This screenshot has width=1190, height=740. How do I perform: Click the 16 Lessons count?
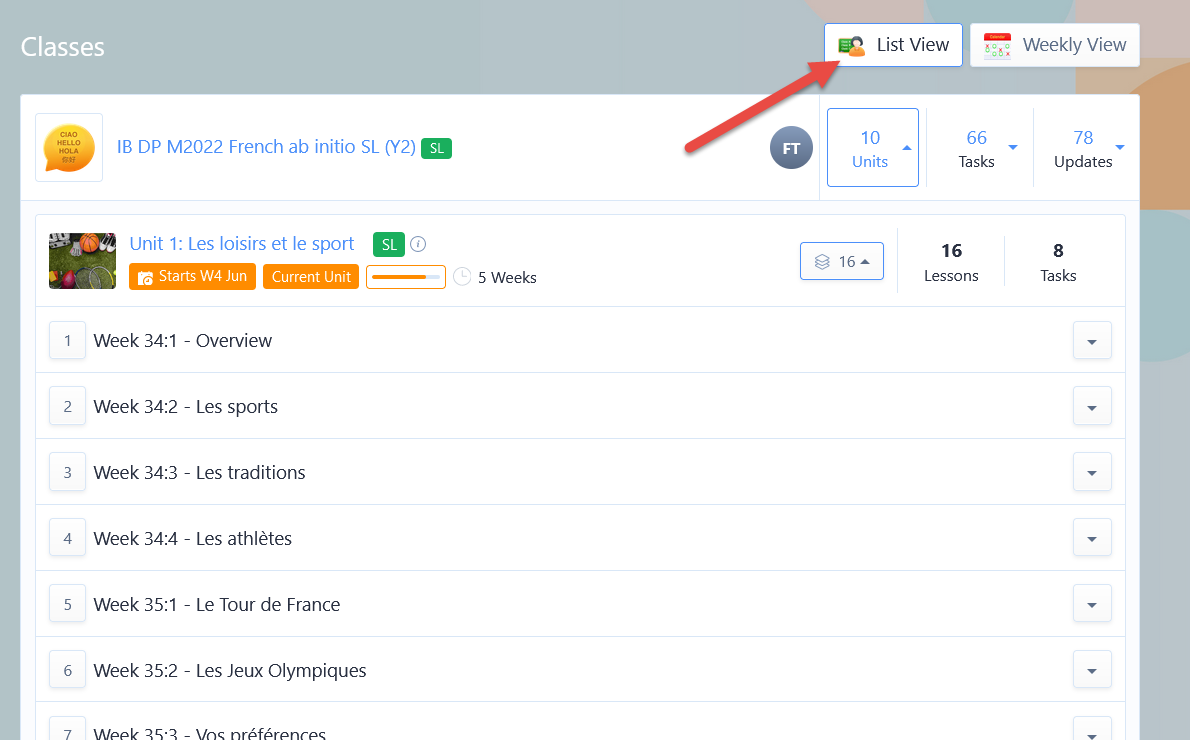(x=951, y=262)
